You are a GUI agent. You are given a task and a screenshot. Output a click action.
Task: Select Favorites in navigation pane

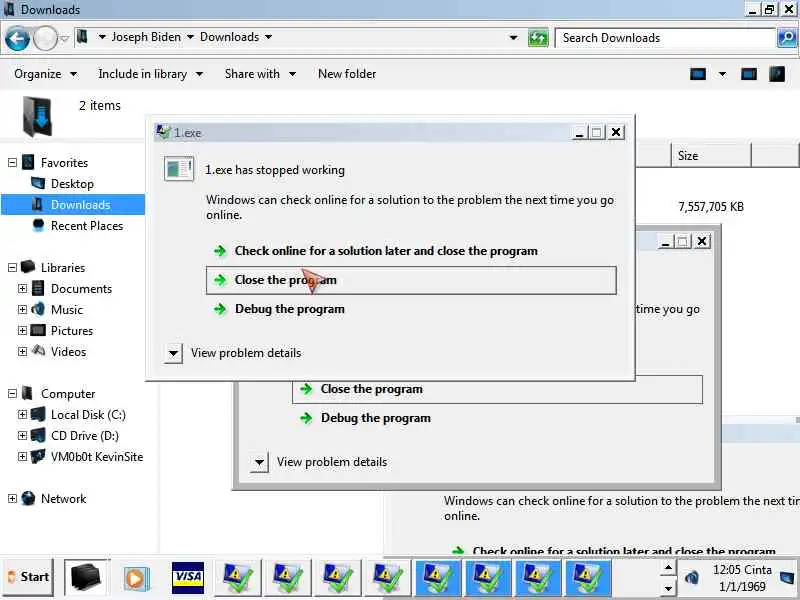[64, 163]
